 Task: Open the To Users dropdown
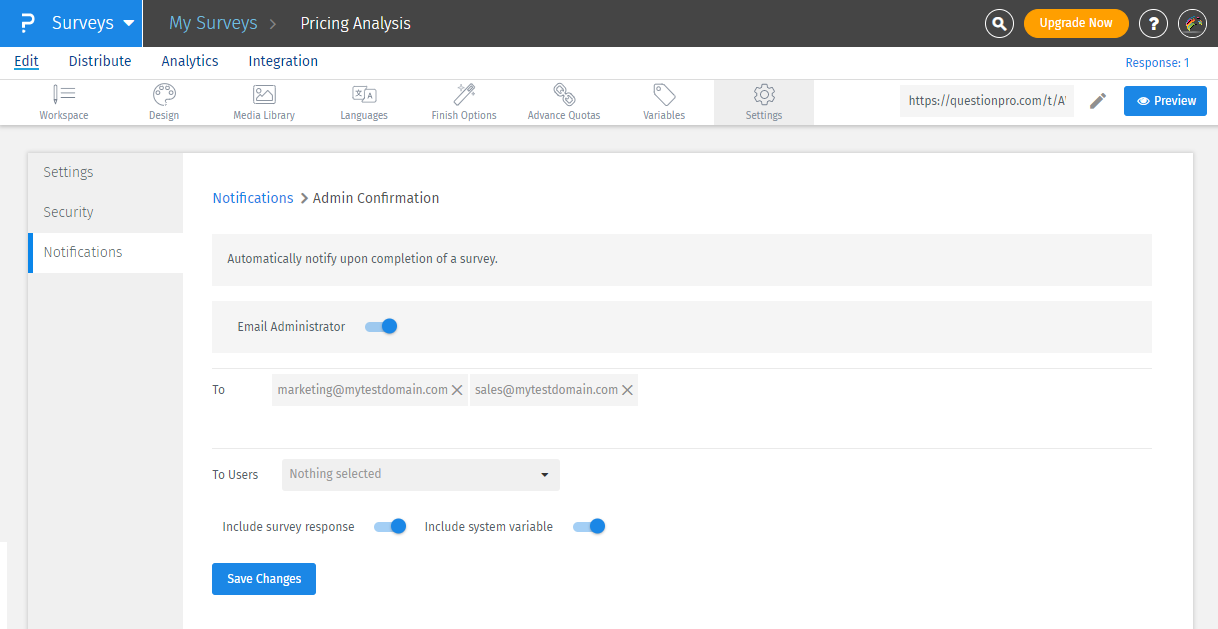[x=421, y=474]
